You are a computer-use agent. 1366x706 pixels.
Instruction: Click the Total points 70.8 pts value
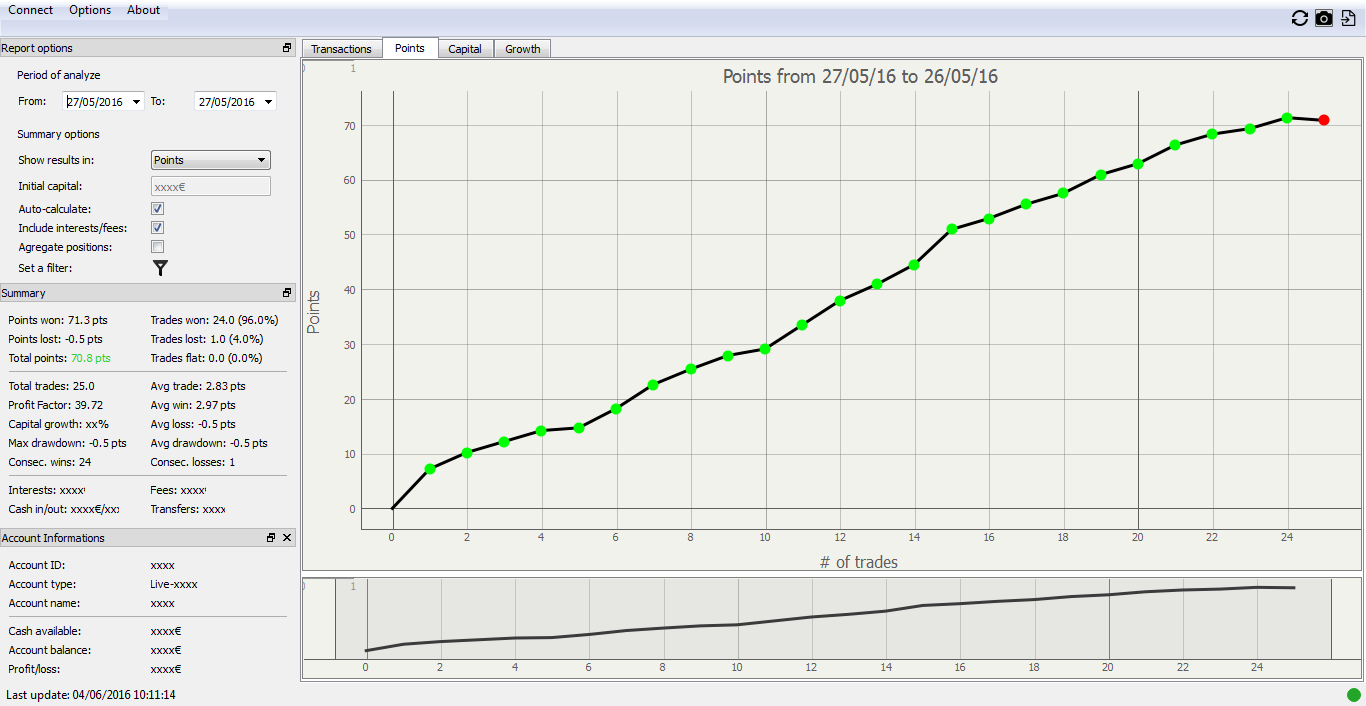pos(91,358)
